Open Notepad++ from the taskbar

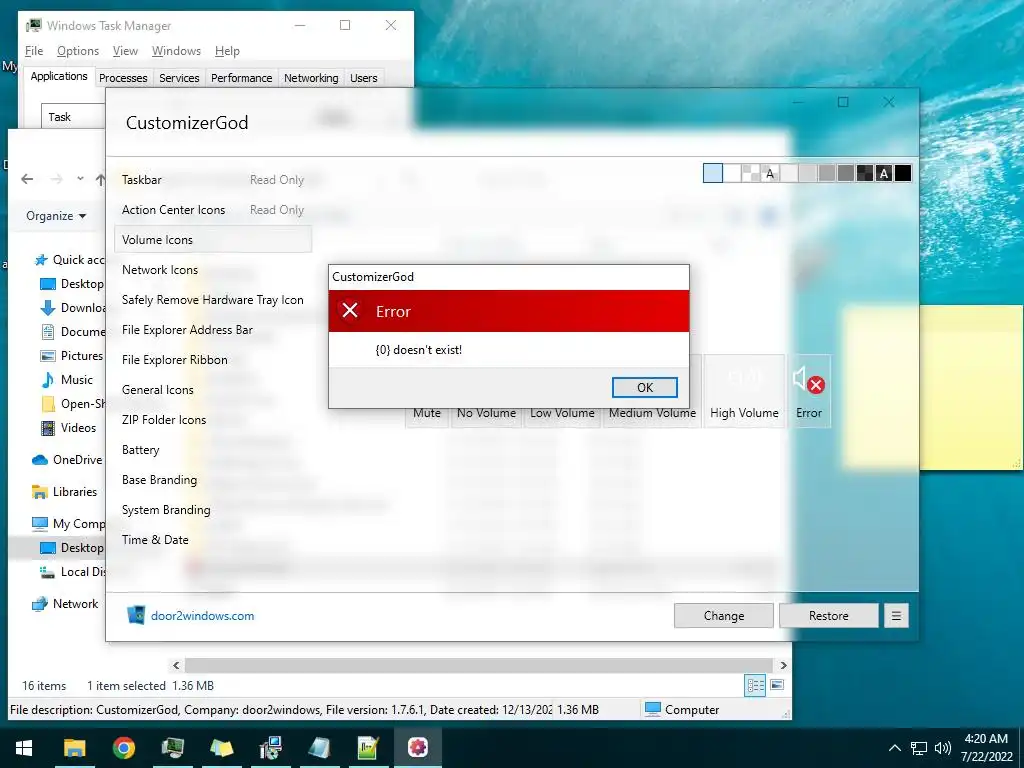tap(368, 748)
